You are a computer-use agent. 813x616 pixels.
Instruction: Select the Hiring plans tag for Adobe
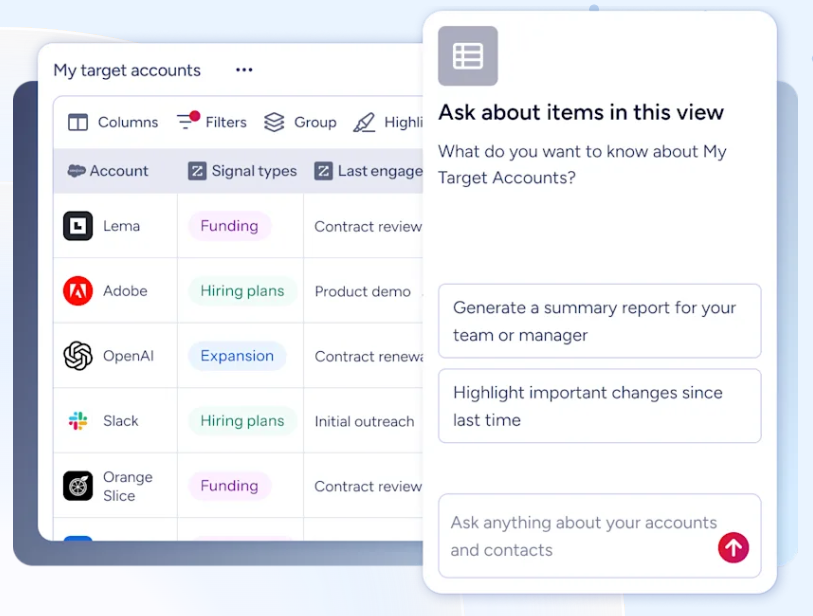coord(242,291)
